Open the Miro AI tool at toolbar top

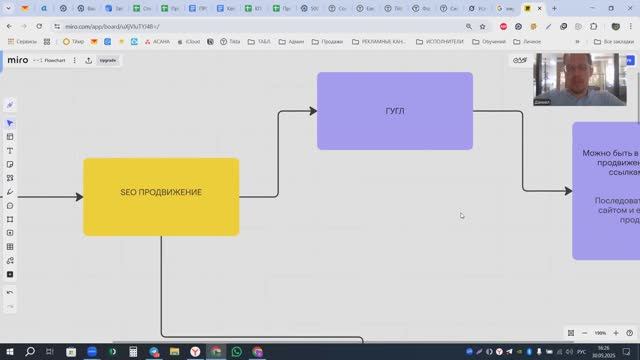10,105
